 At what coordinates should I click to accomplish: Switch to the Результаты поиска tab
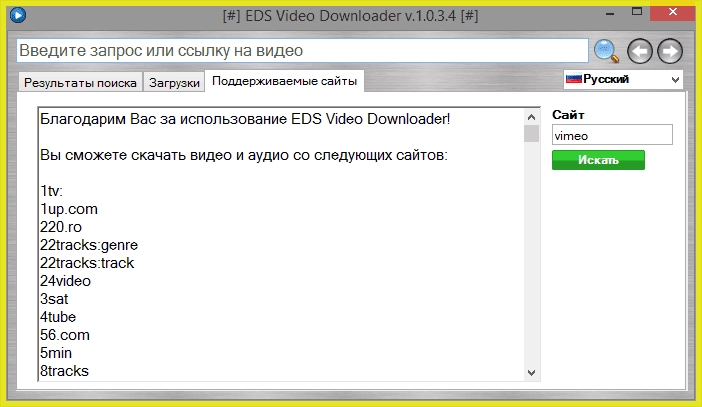[80, 82]
